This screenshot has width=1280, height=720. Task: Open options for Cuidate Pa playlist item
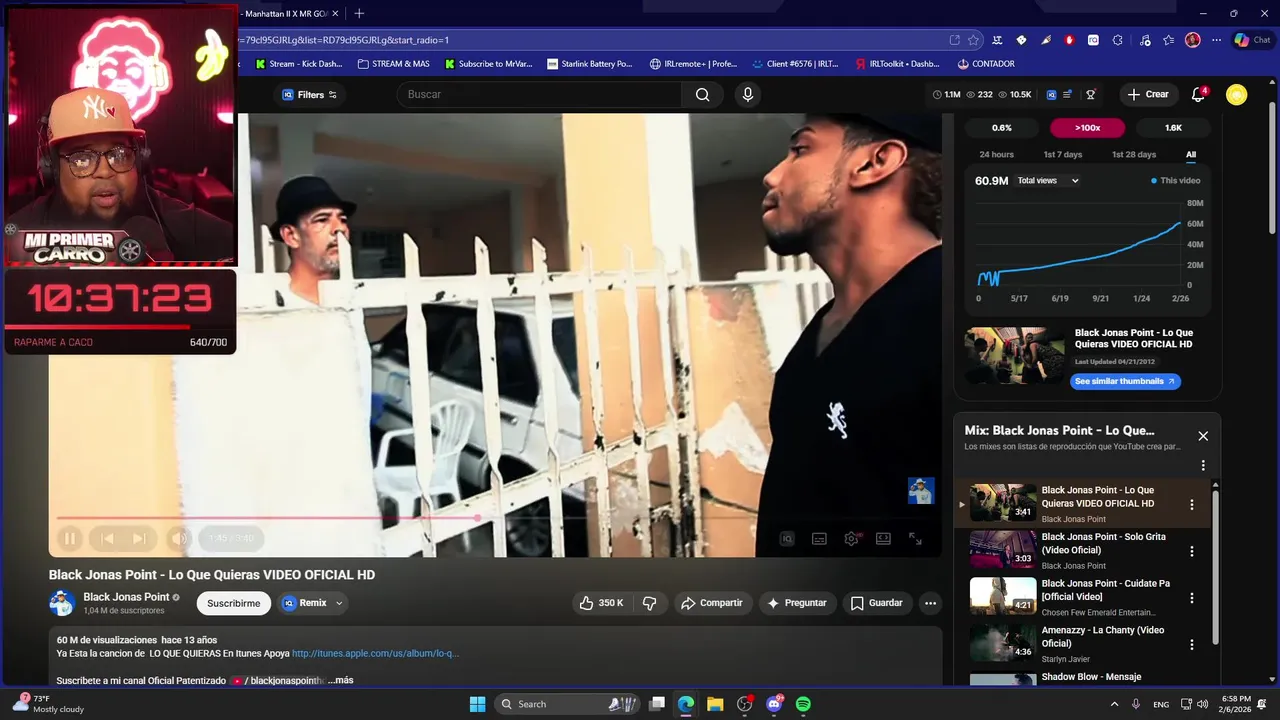tap(1191, 598)
